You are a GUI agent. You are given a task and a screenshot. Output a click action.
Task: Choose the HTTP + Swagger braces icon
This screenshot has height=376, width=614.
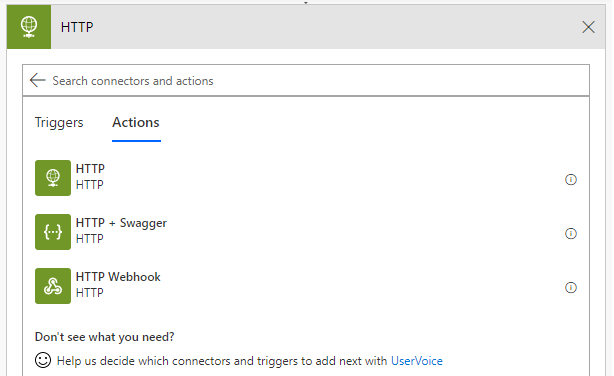(53, 232)
